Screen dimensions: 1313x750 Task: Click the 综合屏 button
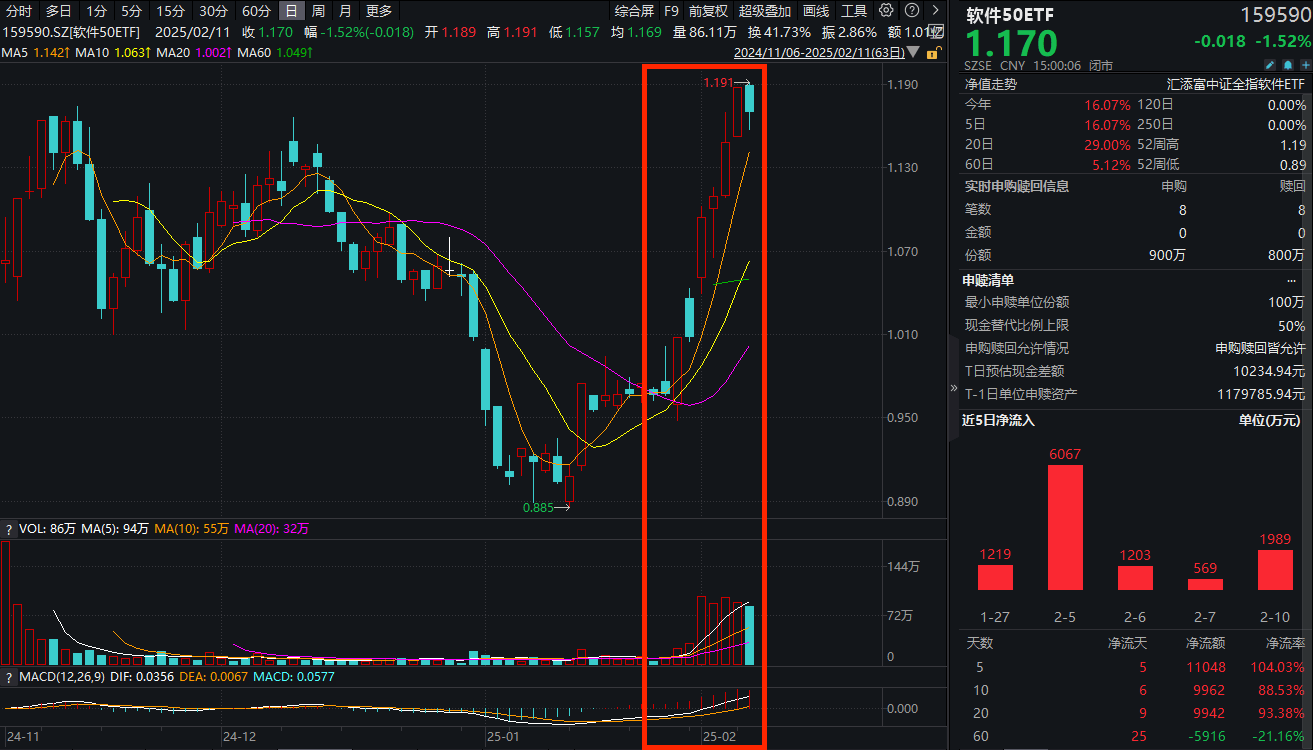click(x=634, y=11)
